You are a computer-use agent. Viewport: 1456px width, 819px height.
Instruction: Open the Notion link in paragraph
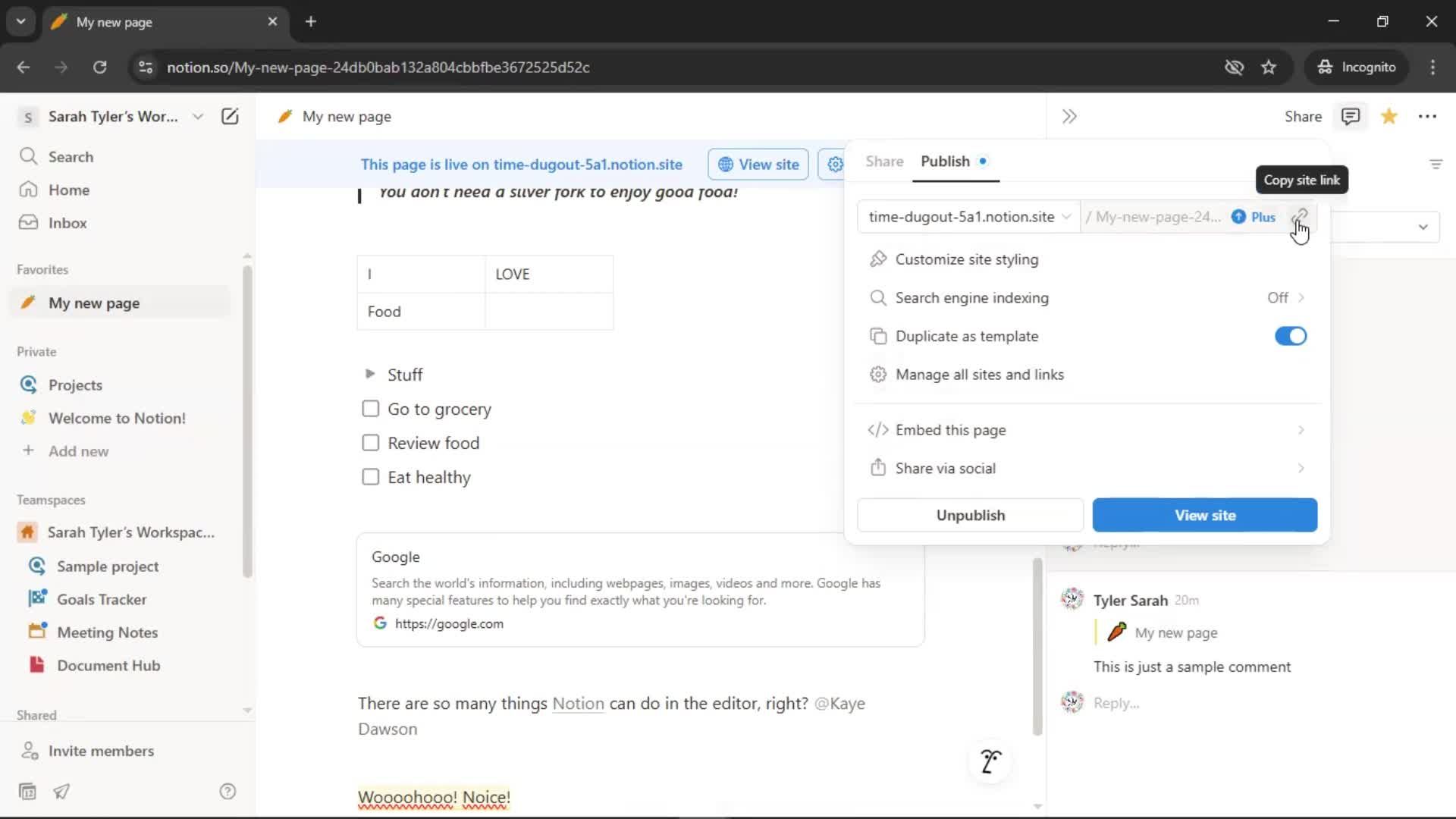(x=578, y=704)
